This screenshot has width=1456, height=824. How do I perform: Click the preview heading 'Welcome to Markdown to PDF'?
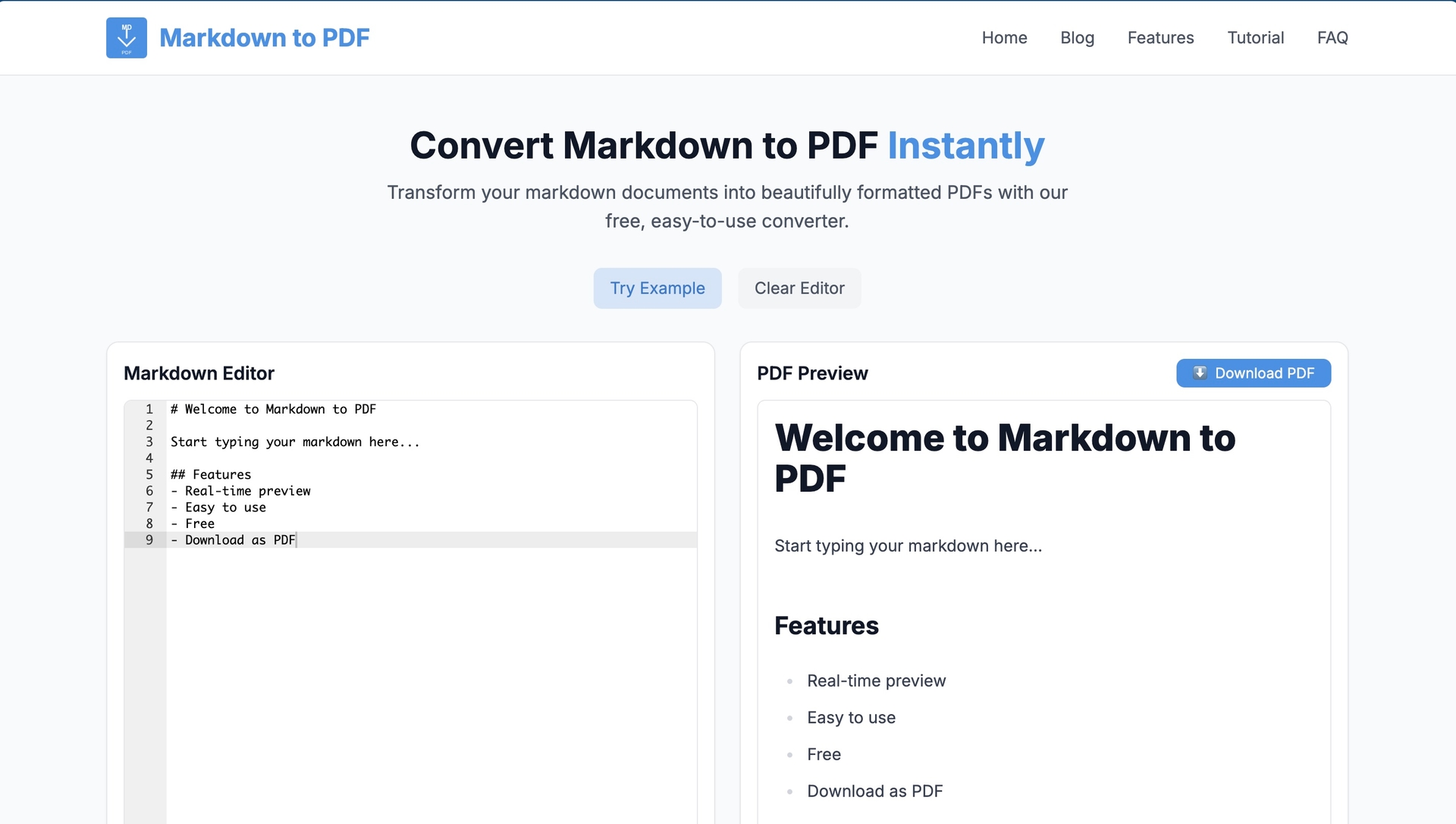(x=1004, y=458)
